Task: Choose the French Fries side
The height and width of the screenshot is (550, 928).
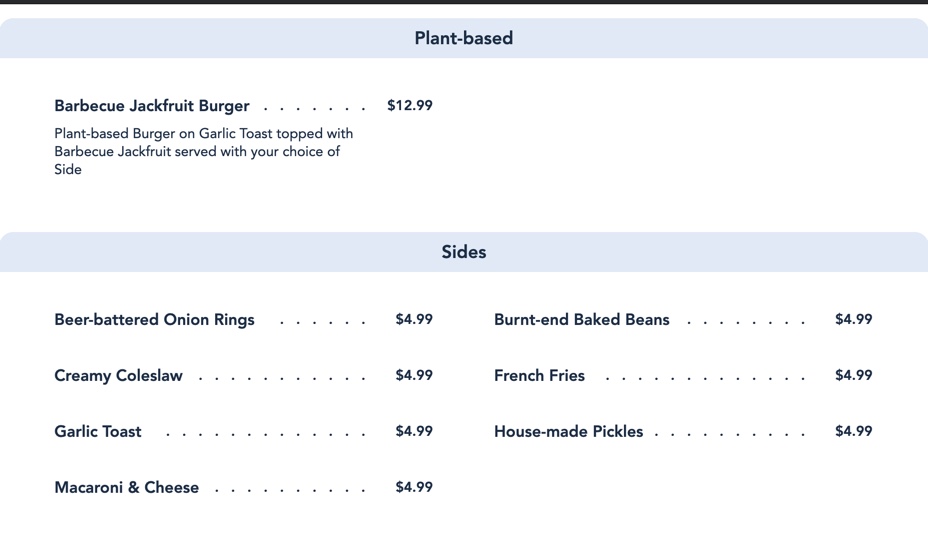Action: click(x=539, y=376)
